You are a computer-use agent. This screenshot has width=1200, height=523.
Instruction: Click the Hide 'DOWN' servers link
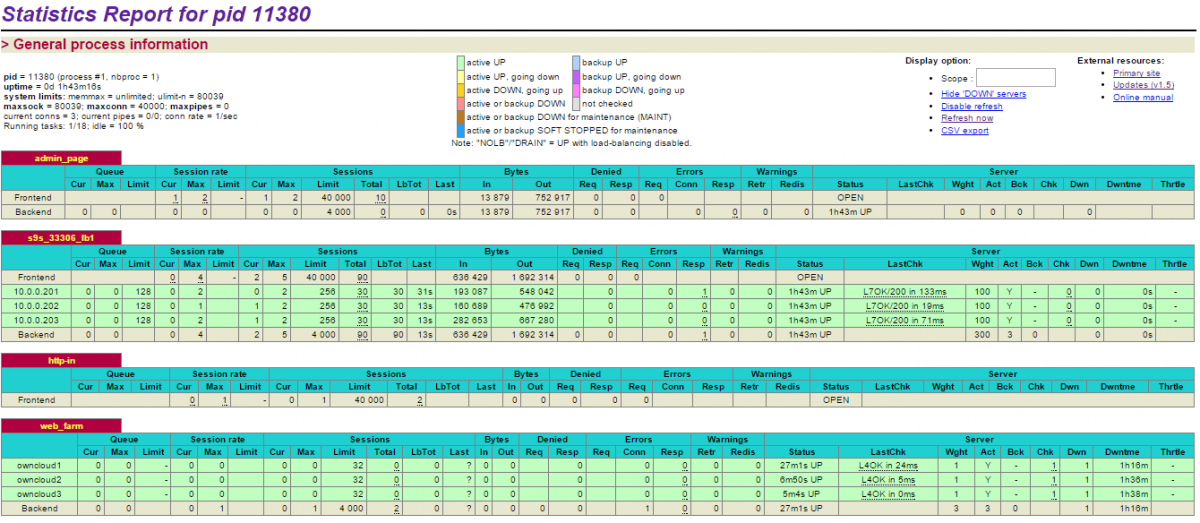point(983,94)
